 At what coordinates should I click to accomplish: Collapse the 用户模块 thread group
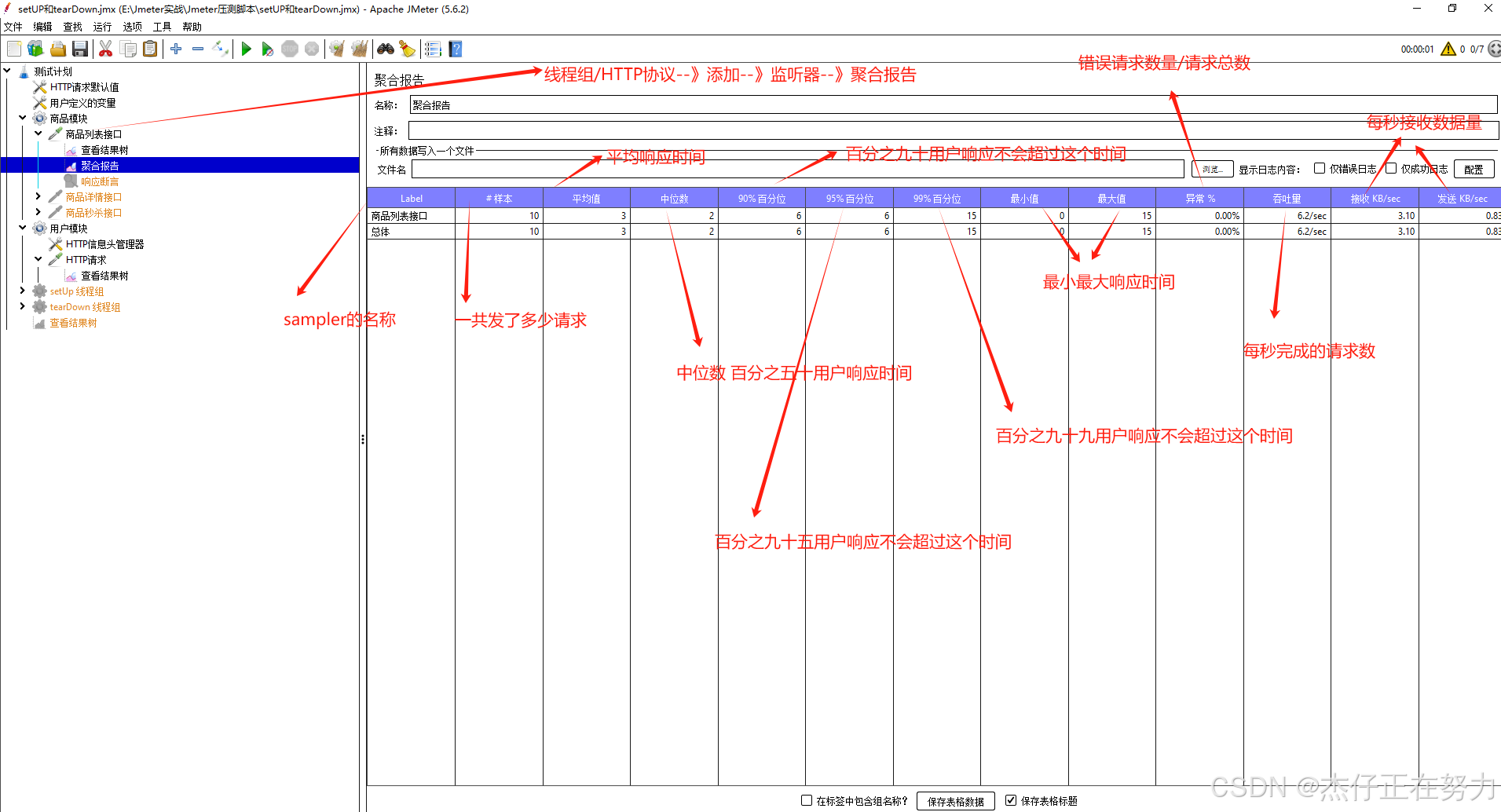point(22,228)
